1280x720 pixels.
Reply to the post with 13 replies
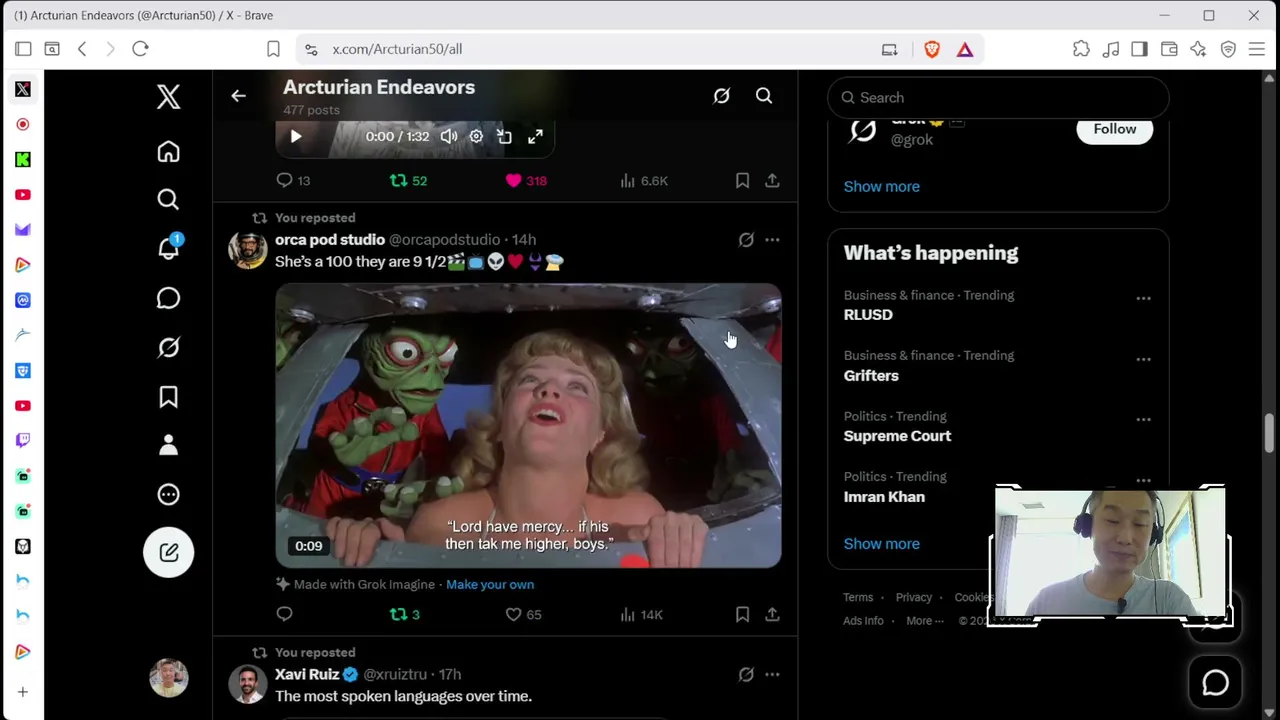tap(293, 181)
